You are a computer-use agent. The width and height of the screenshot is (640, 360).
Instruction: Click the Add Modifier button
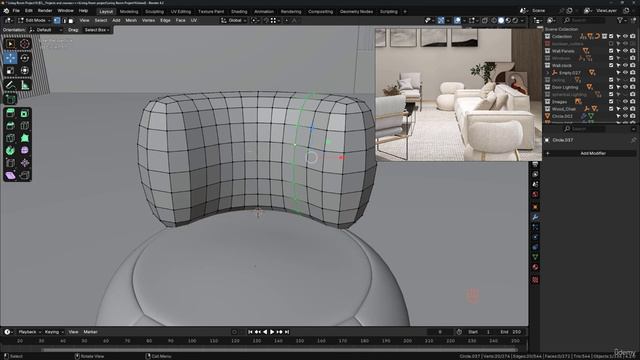(x=590, y=153)
